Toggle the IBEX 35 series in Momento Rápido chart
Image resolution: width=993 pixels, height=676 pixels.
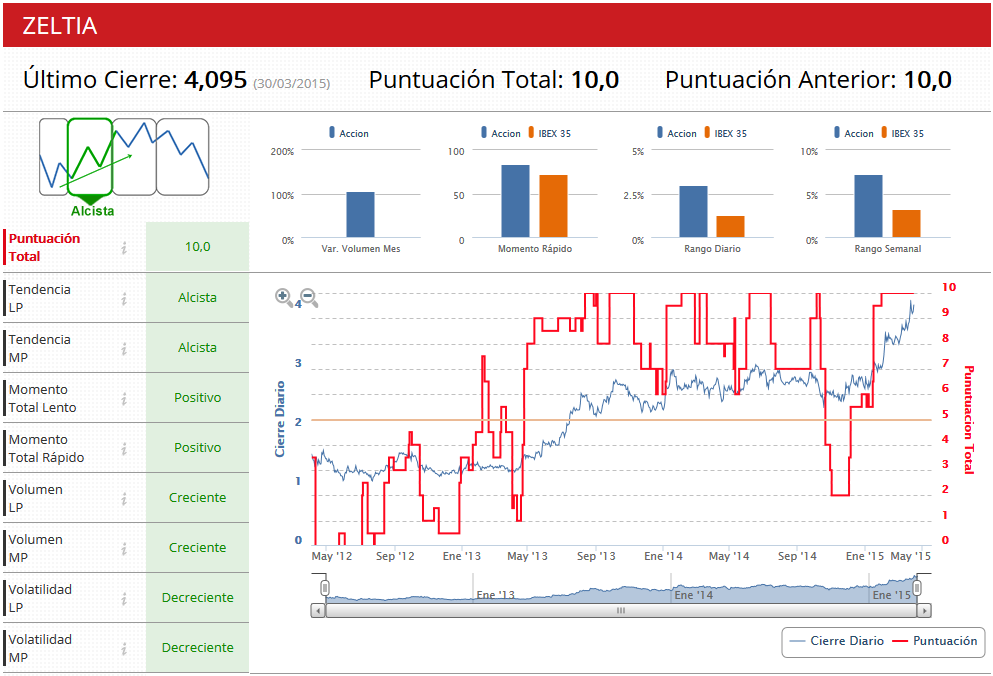pos(550,133)
